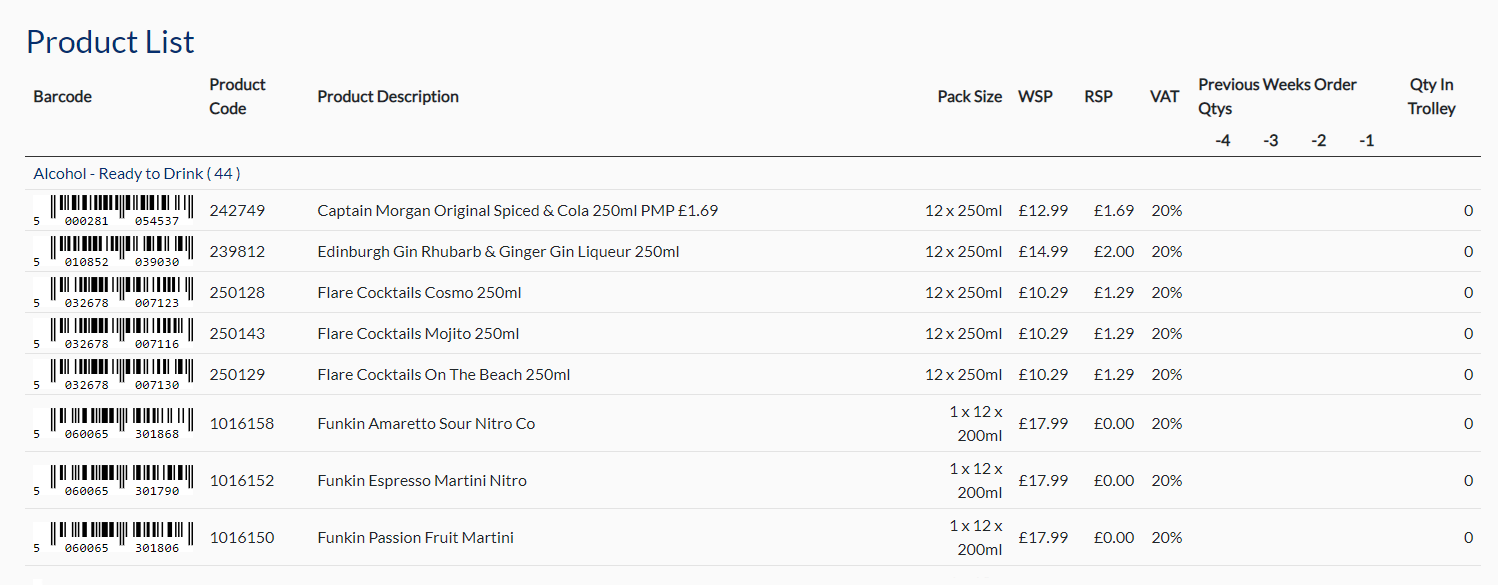Click the Flare Cocktails Cosmo barcode
The width and height of the screenshot is (1498, 585).
114,293
